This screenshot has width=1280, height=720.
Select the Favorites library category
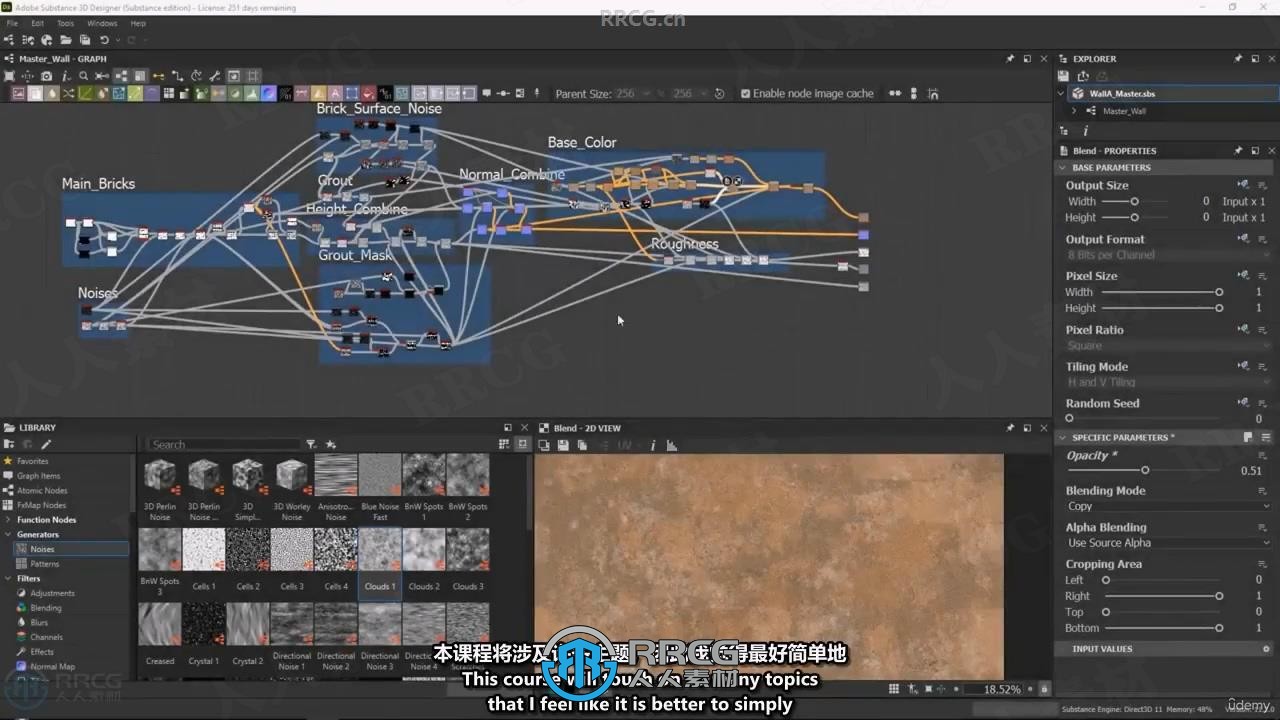click(x=32, y=461)
